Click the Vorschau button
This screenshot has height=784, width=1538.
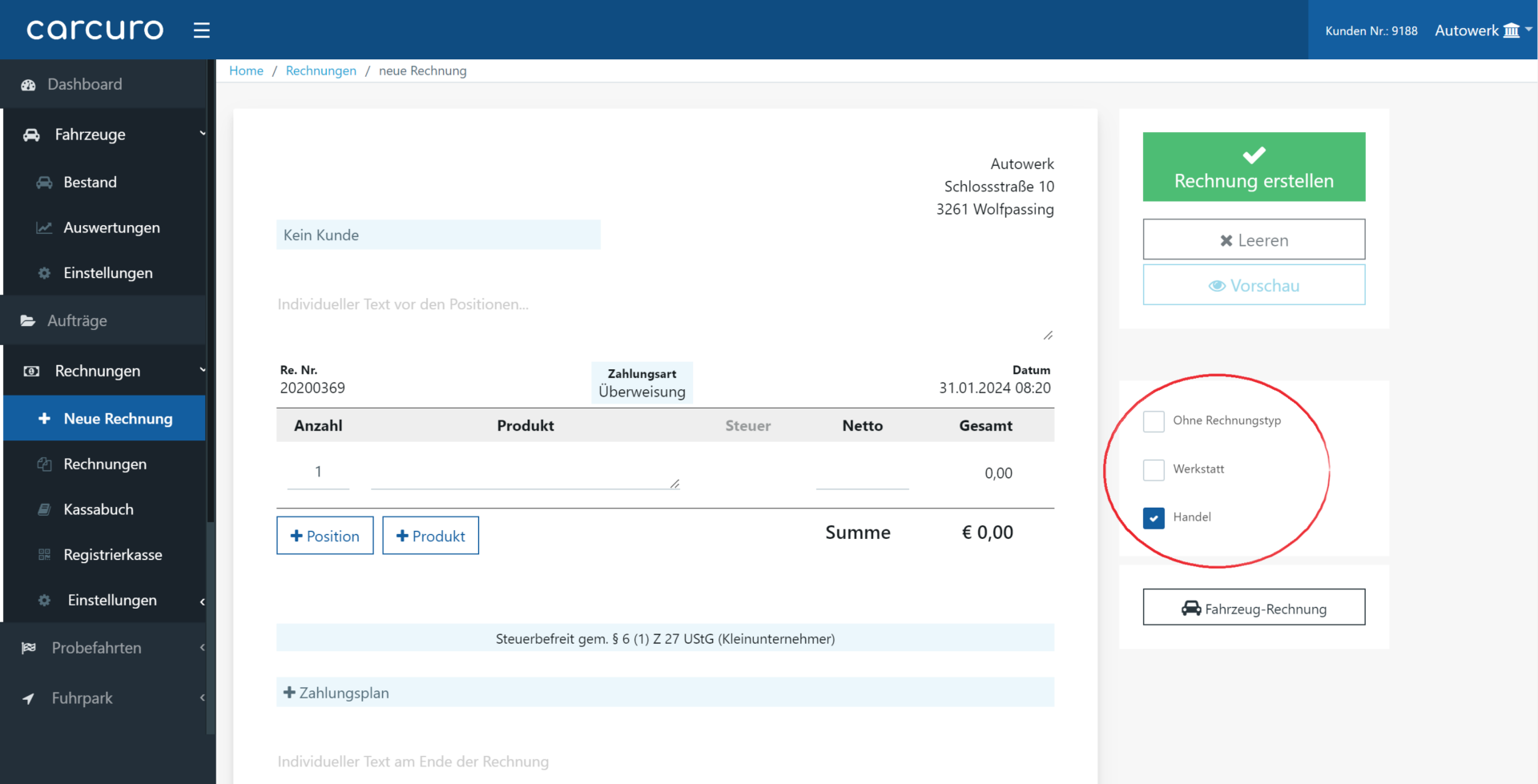click(x=1254, y=285)
